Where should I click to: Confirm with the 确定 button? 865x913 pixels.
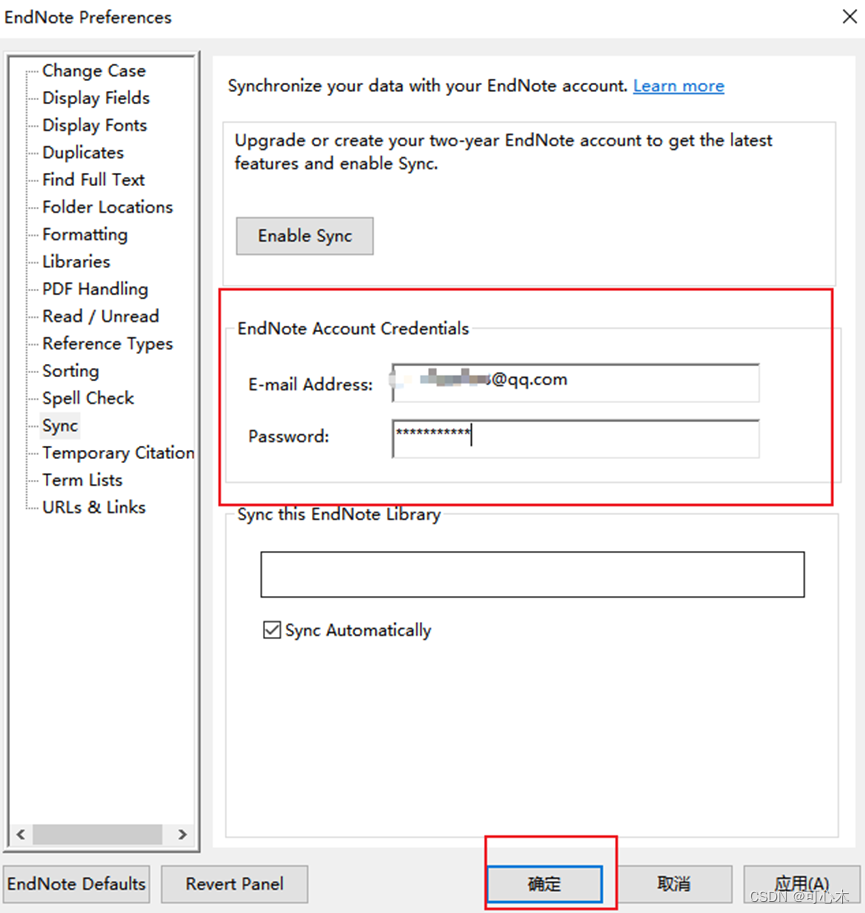click(x=544, y=884)
